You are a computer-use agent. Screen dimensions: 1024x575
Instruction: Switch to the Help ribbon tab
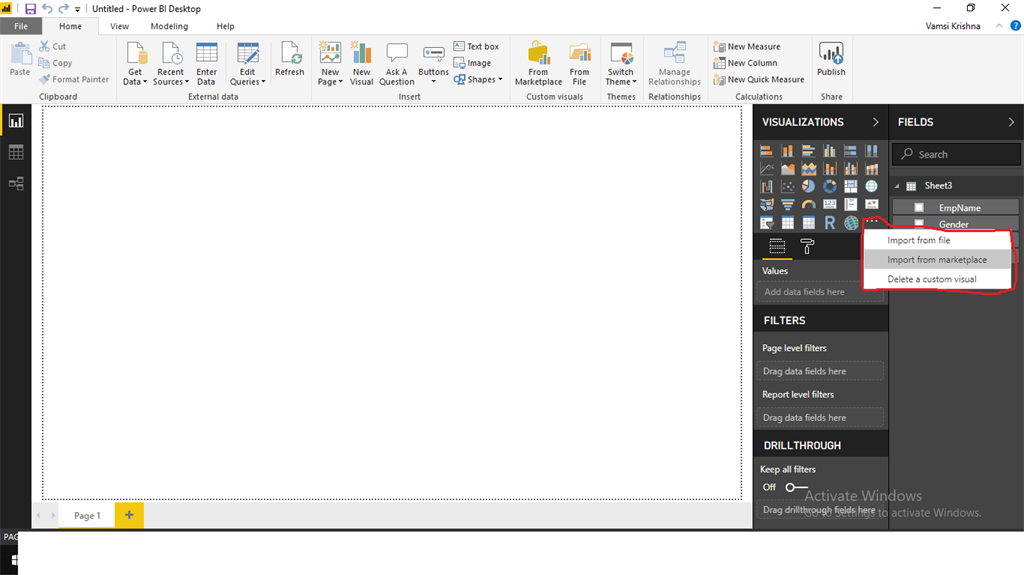click(x=225, y=26)
